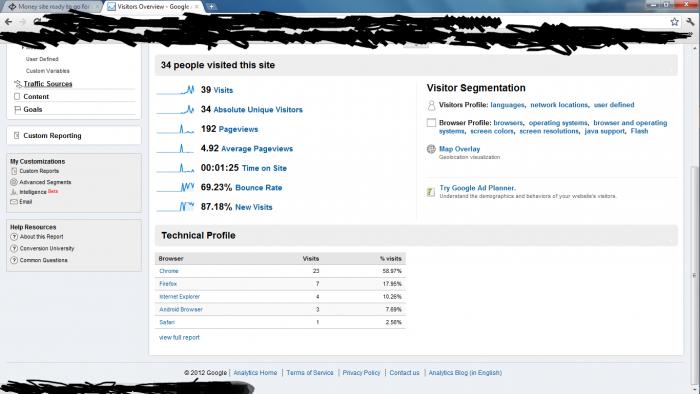Click the Content section icon
700x394 pixels.
[17, 96]
